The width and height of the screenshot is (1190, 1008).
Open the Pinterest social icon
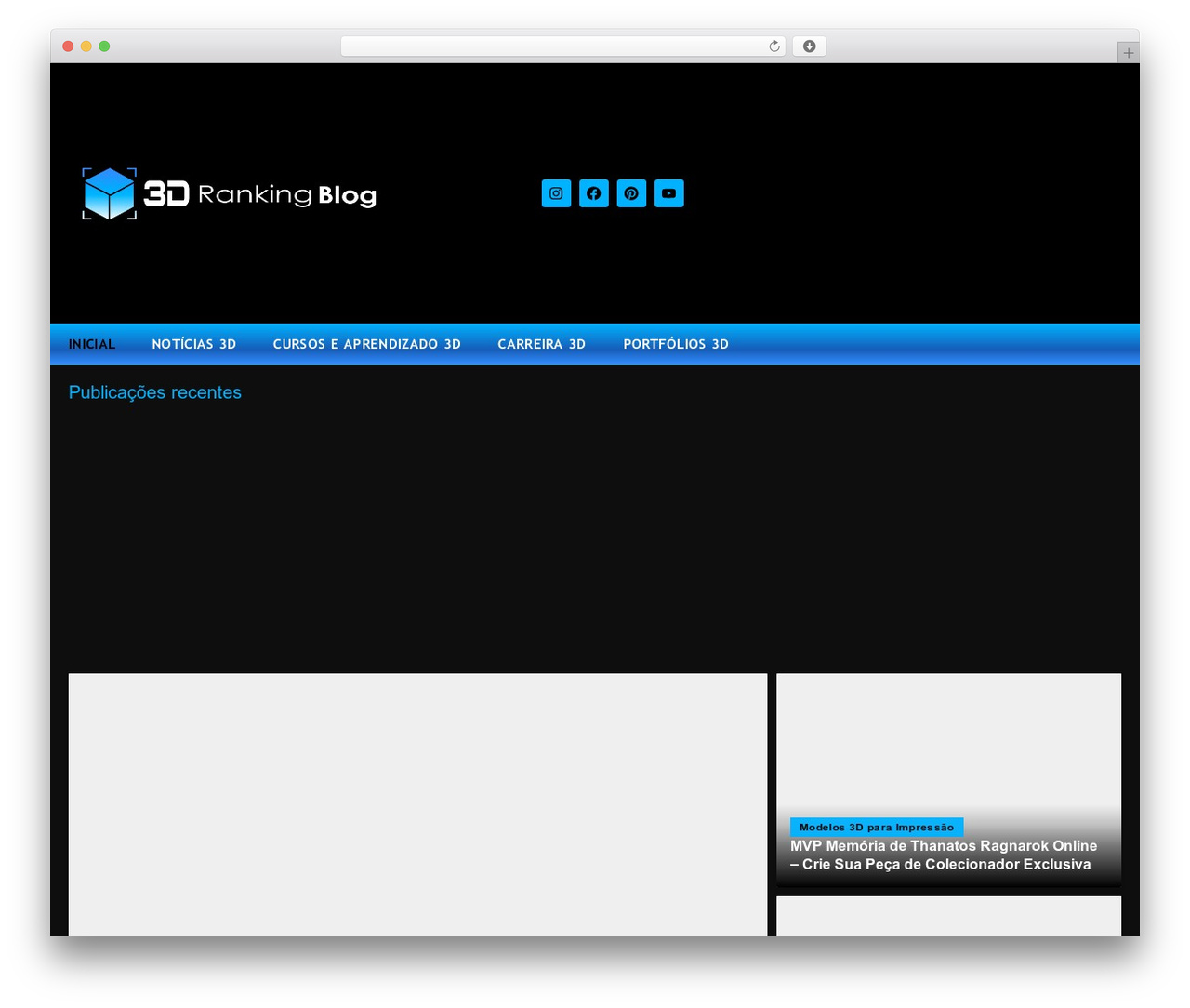[x=631, y=193]
